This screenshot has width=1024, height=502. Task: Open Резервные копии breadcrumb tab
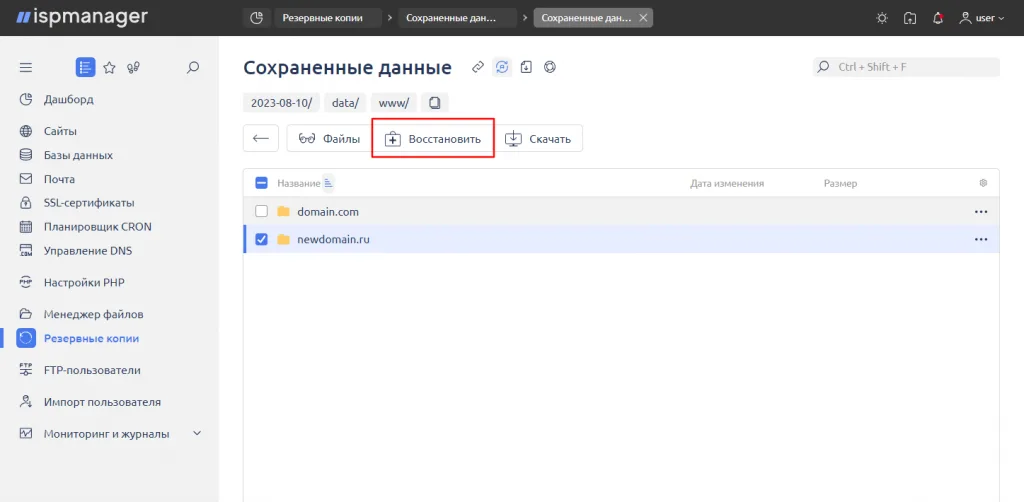[328, 18]
